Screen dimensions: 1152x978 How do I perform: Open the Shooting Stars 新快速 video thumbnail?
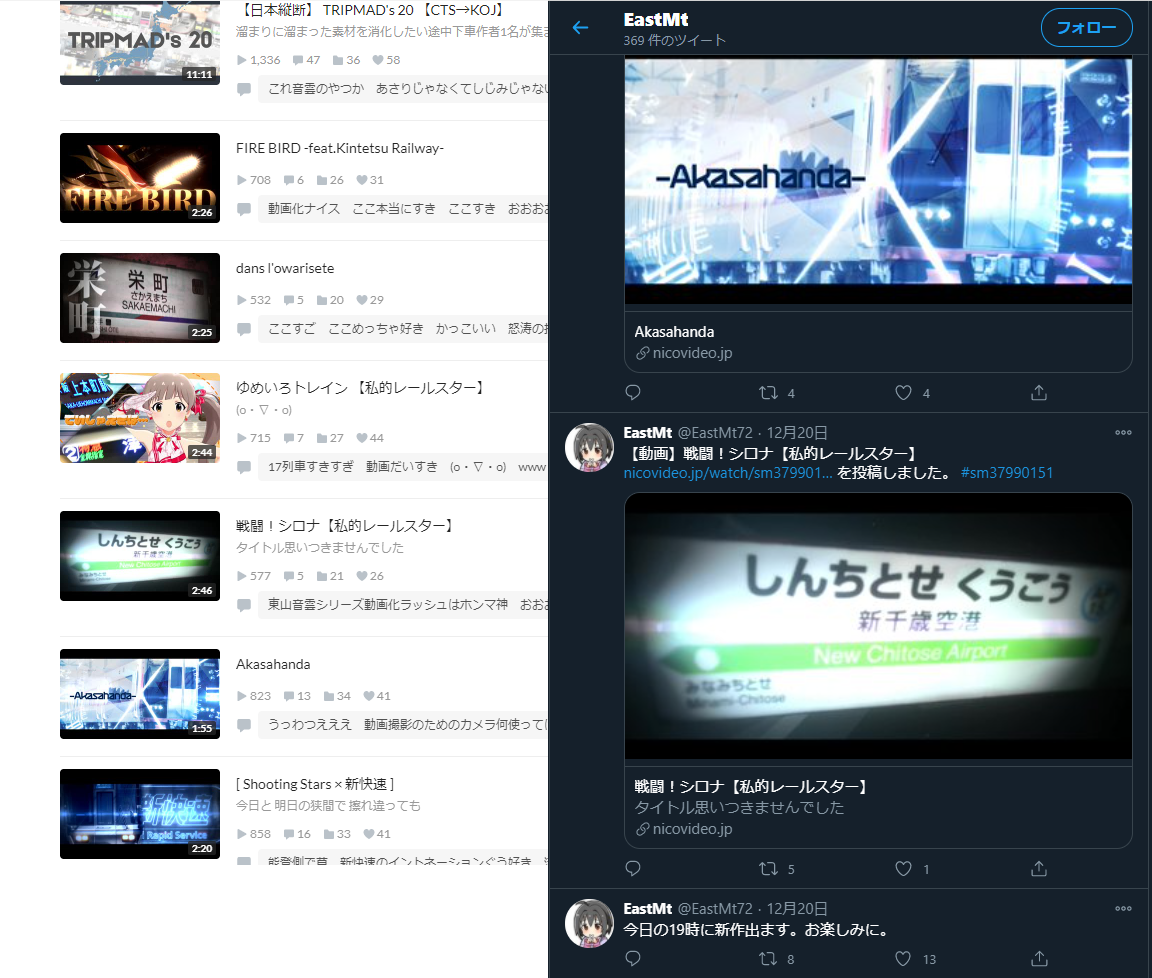pos(140,813)
